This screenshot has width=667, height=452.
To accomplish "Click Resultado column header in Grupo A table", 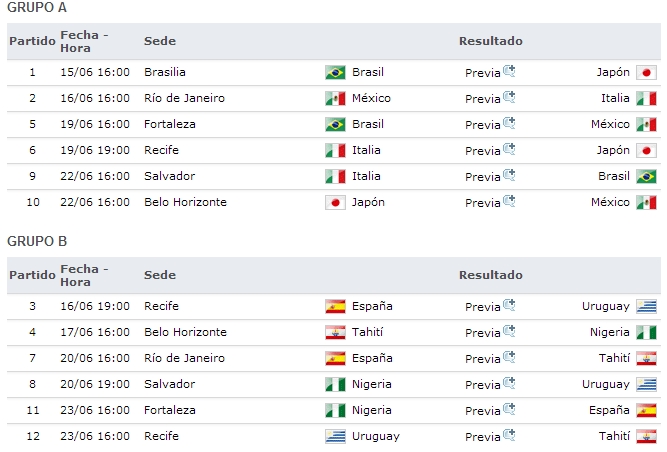I will (490, 41).
